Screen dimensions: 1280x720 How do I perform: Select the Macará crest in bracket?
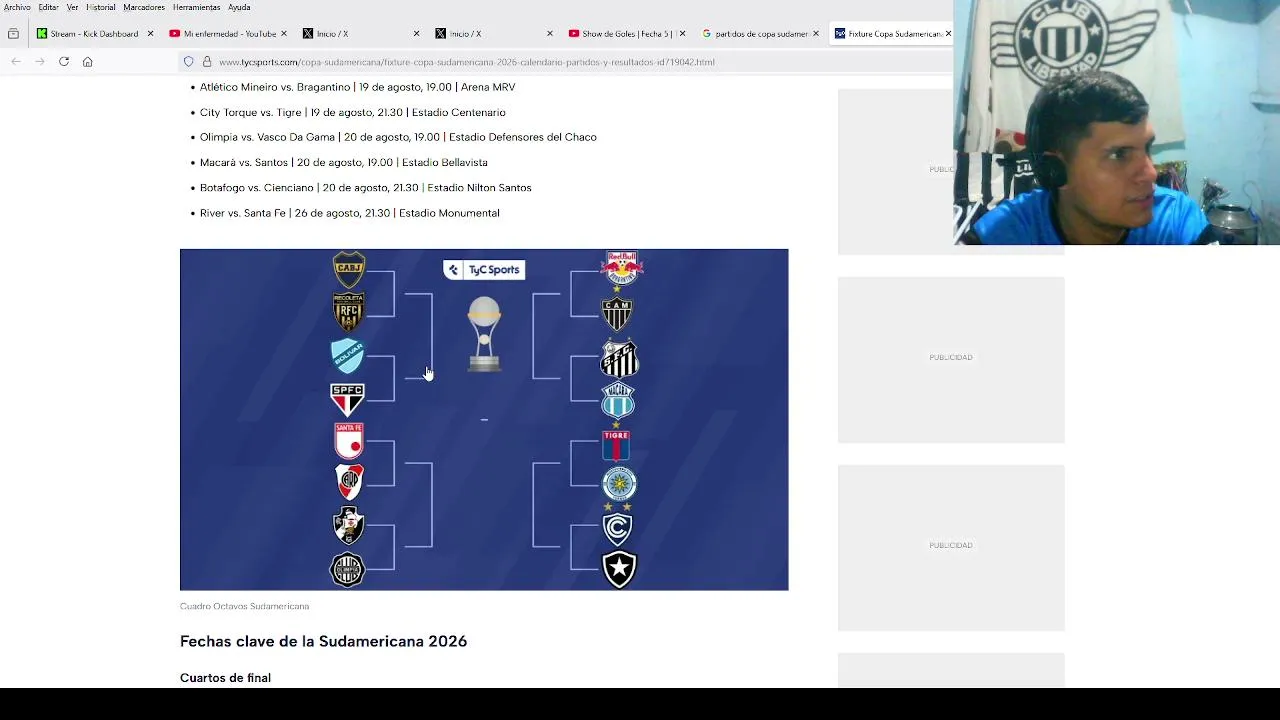coord(618,401)
